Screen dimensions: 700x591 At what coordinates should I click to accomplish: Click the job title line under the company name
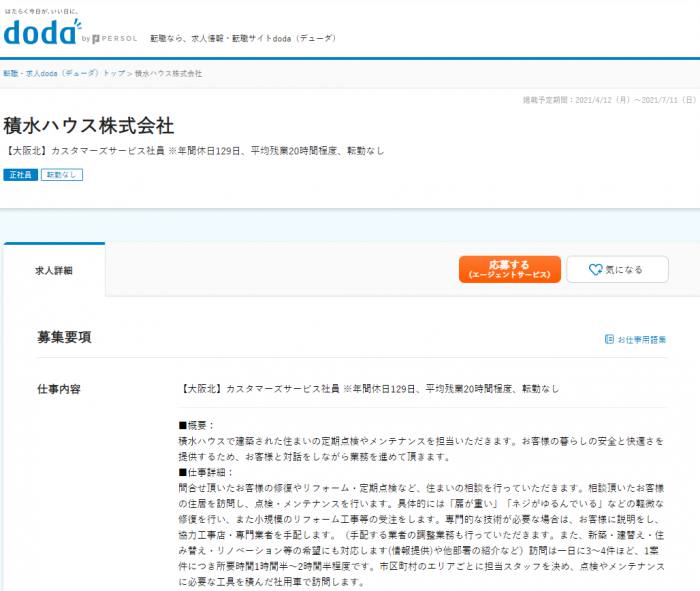194,151
